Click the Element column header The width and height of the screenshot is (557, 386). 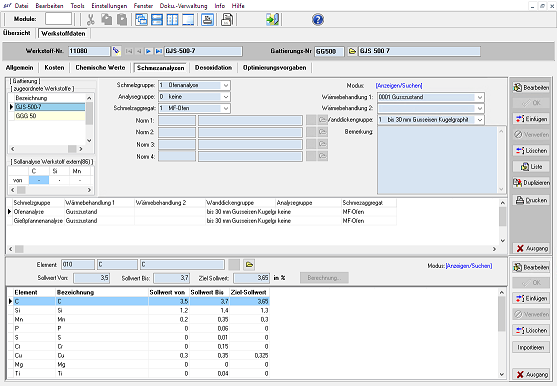(x=34, y=292)
